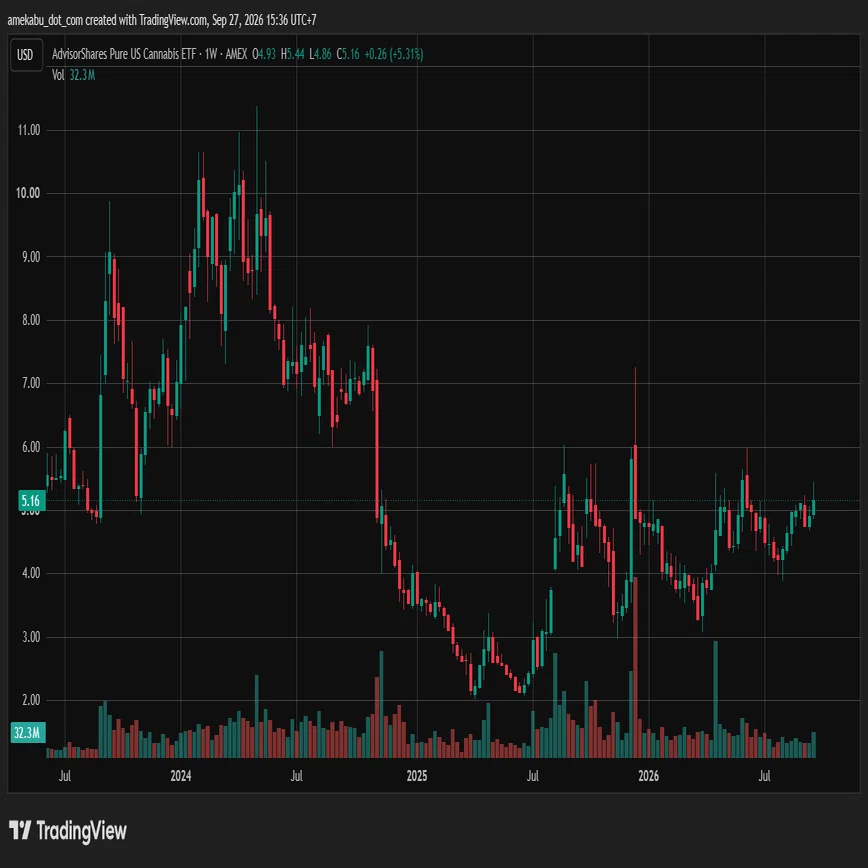868x868 pixels.
Task: Click the 2025 time axis marker
Action: (417, 776)
